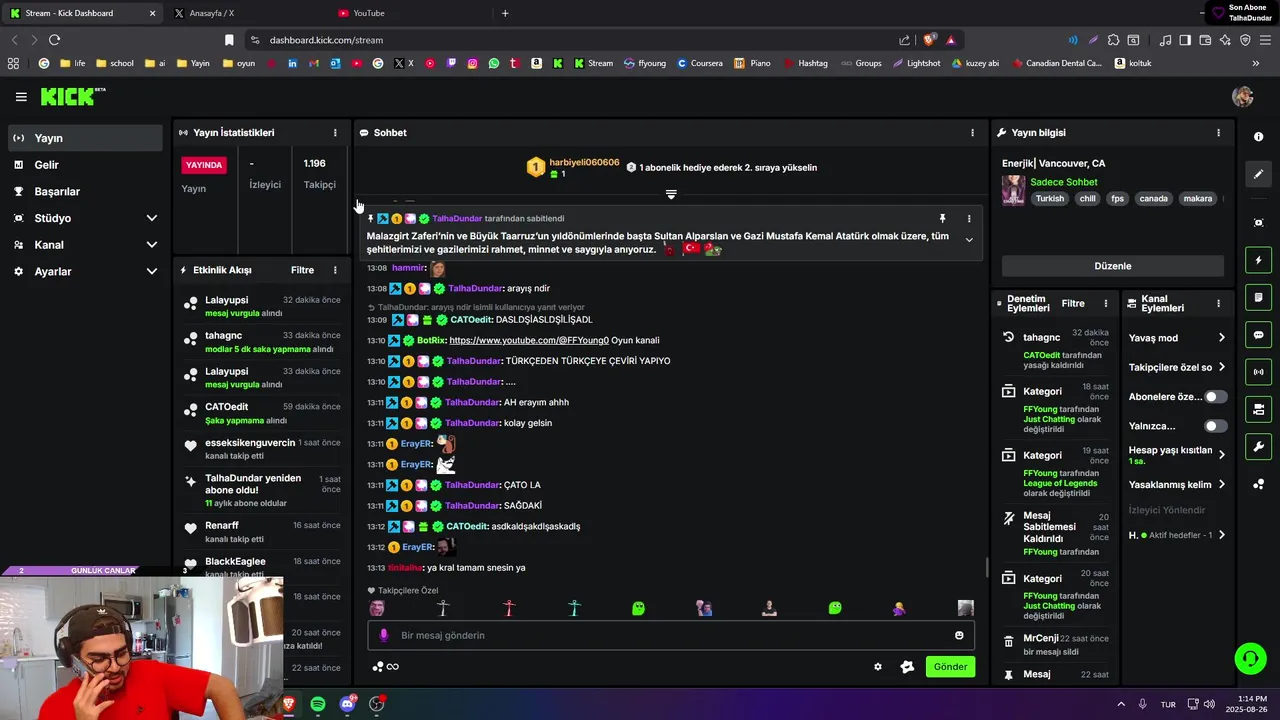
Task: Open Sohbet panel three-dot menu
Action: 972,132
